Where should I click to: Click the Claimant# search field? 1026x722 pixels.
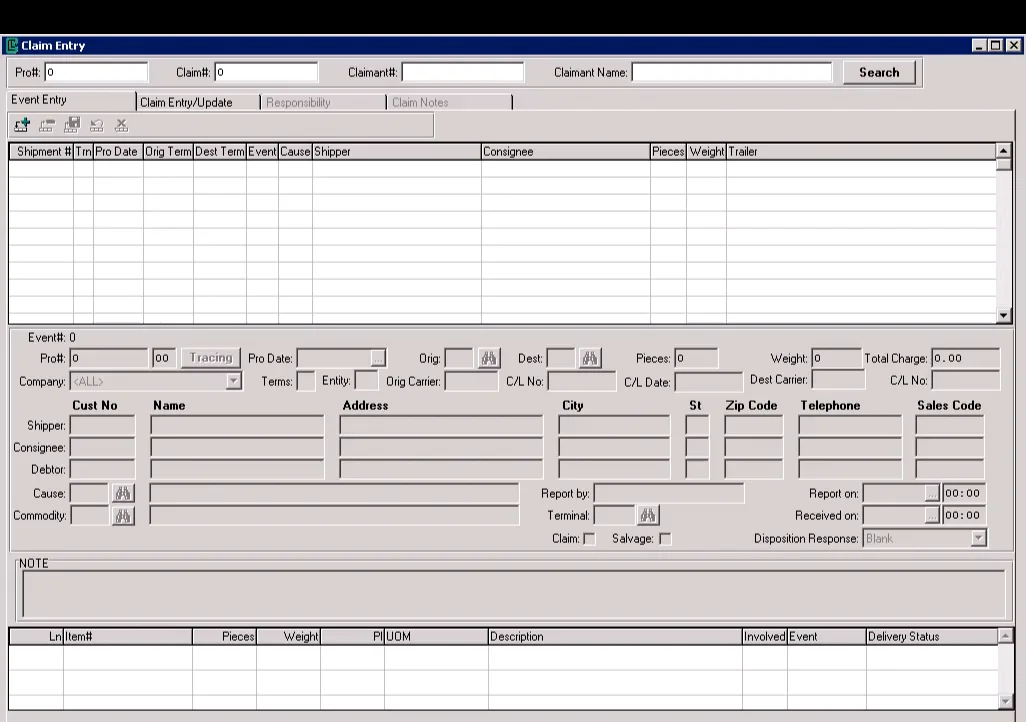pyautogui.click(x=463, y=72)
